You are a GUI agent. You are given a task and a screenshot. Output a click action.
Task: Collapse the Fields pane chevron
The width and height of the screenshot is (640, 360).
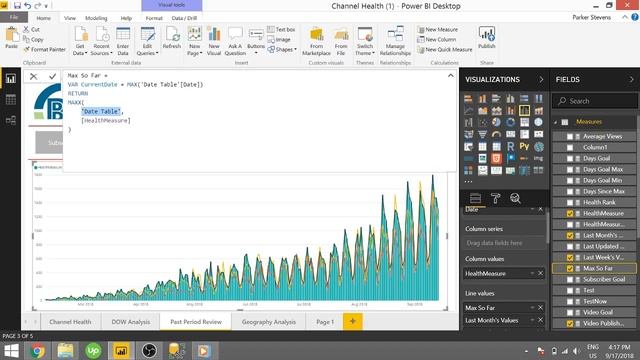631,79
